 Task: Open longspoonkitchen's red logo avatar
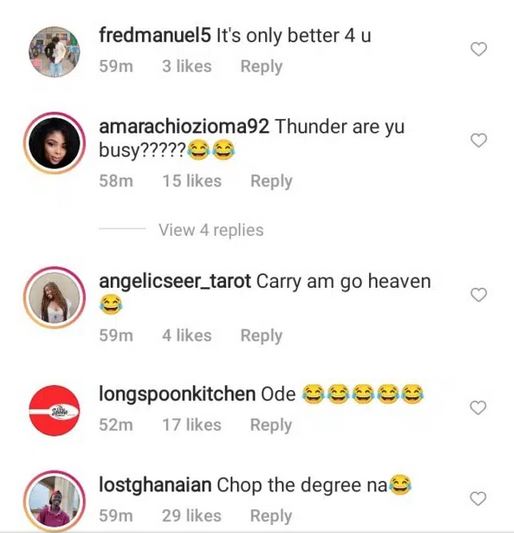pos(54,410)
